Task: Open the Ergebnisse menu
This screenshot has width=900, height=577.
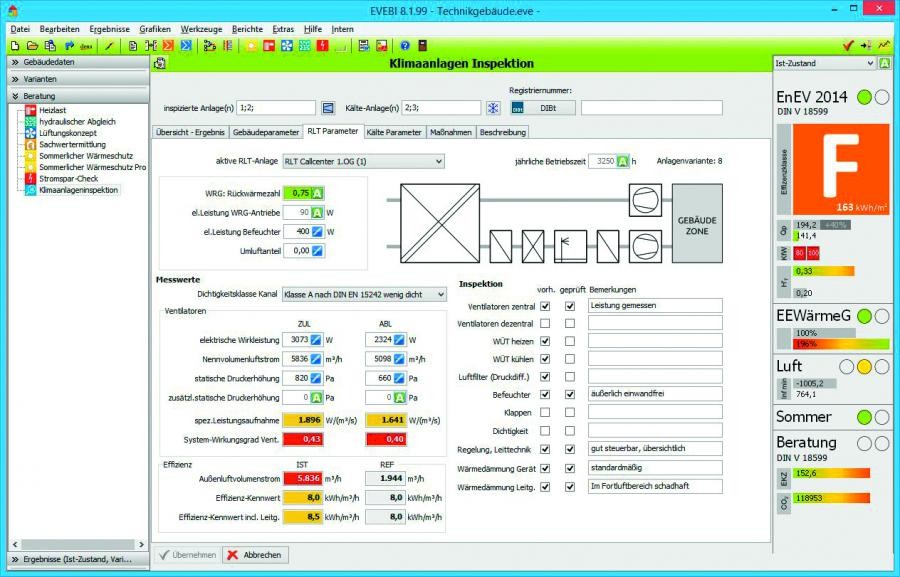Action: 109,29
